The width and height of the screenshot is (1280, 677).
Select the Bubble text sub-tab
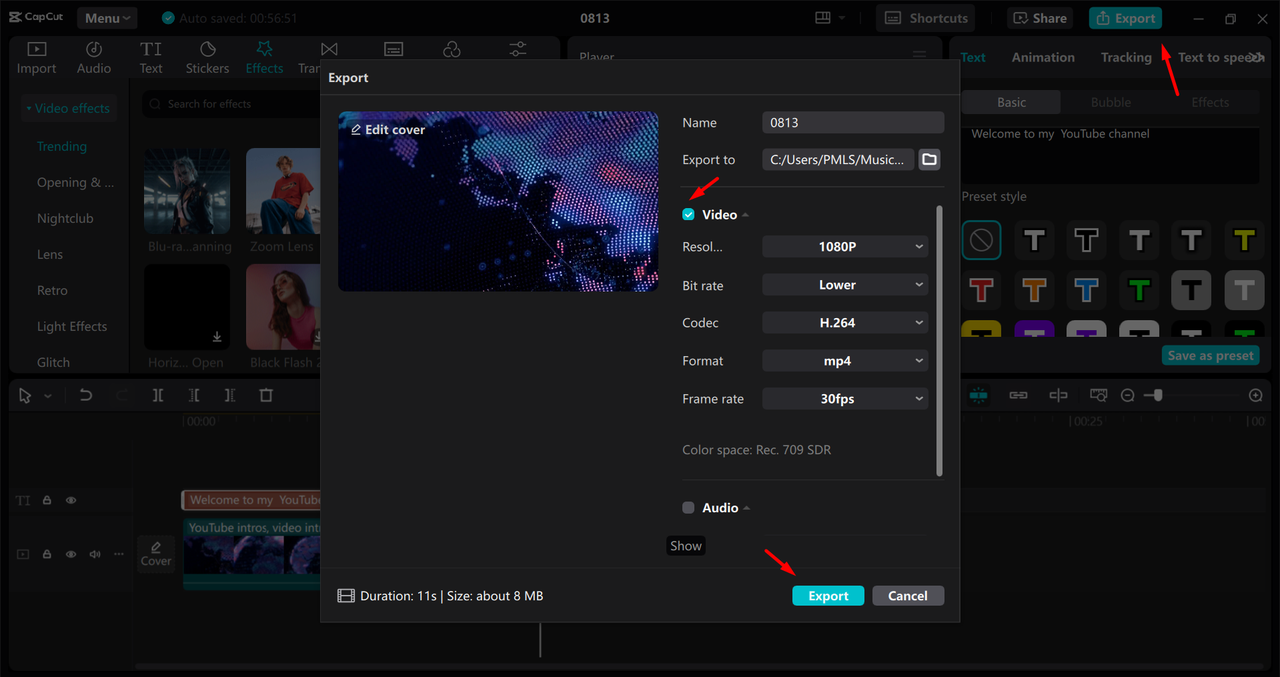pos(1111,102)
